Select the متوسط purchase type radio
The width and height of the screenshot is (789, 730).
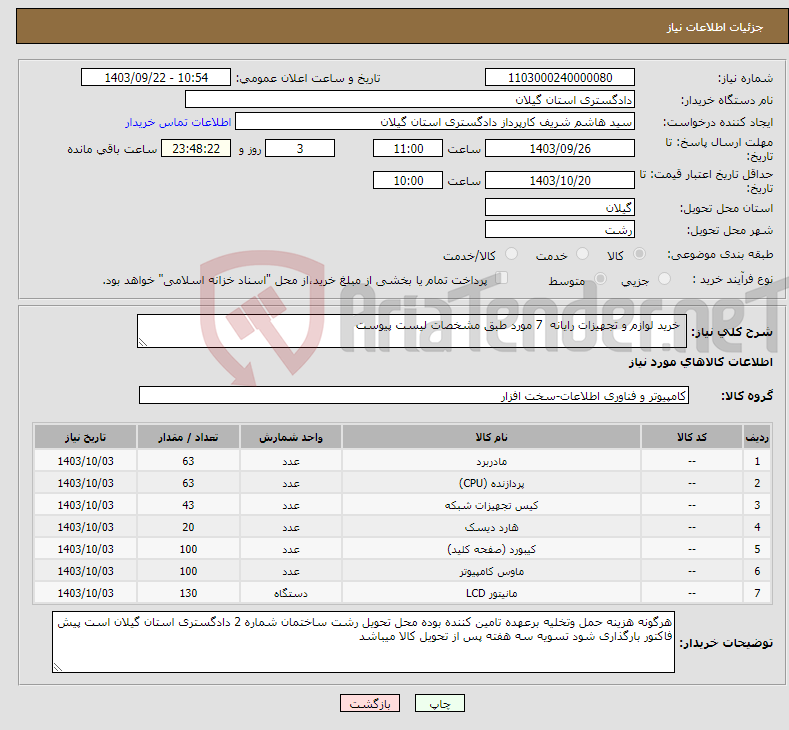[600, 279]
